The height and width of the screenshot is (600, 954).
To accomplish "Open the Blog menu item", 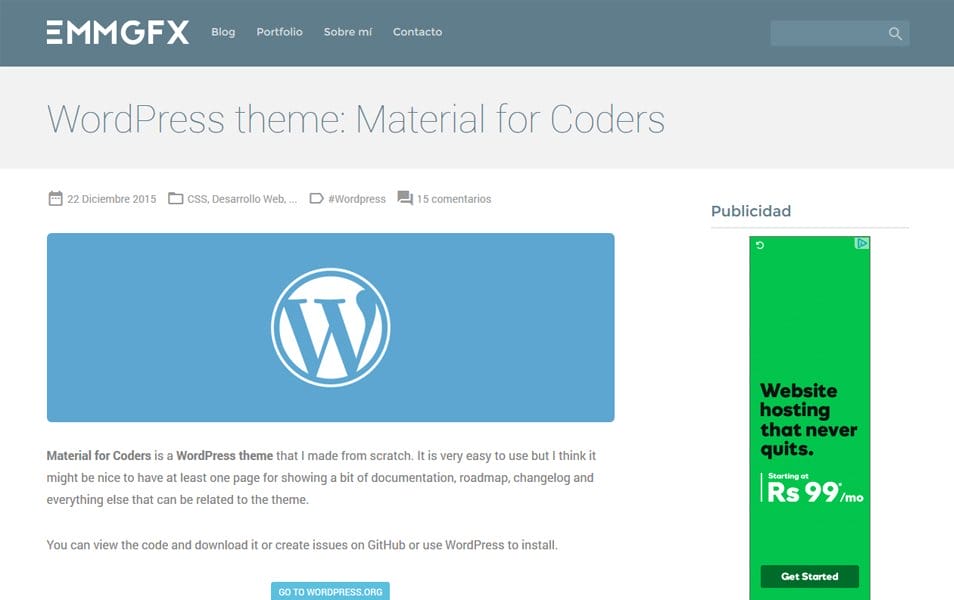I will point(223,32).
